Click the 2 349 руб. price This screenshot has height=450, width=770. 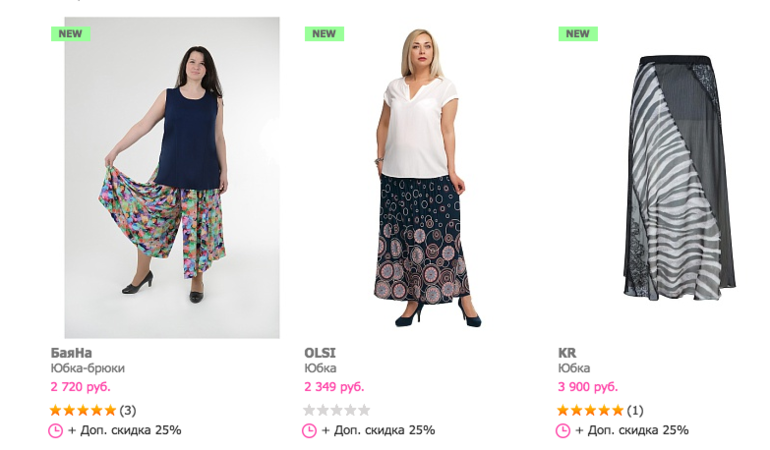(x=334, y=387)
